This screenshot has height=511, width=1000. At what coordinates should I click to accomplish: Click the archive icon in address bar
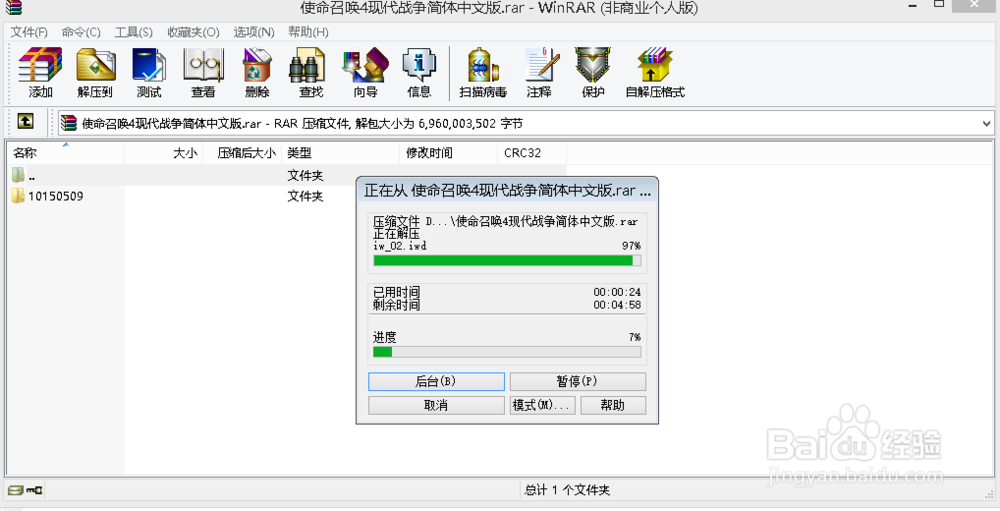coord(69,123)
